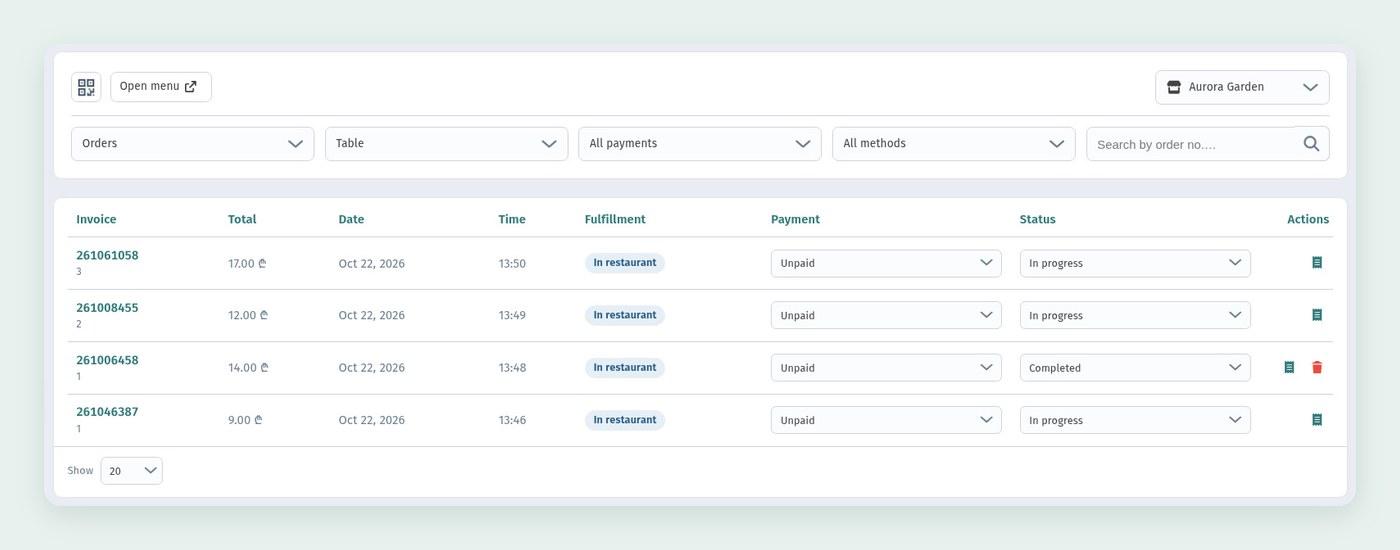
Task: Expand the Table filter dropdown
Action: [446, 144]
